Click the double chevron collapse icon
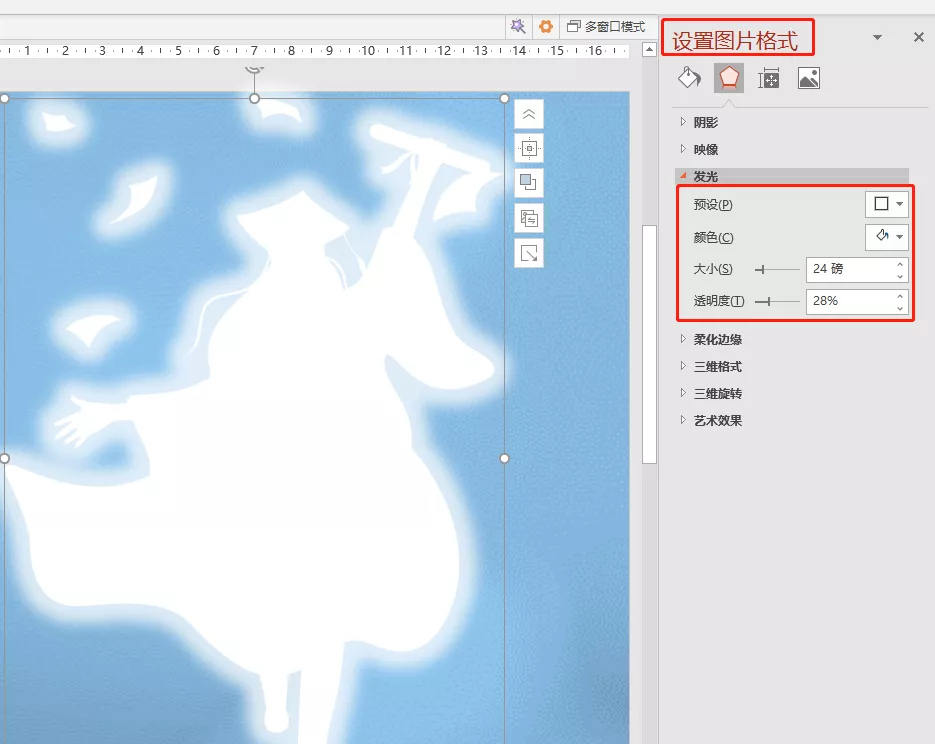This screenshot has width=935, height=744. tap(529, 114)
